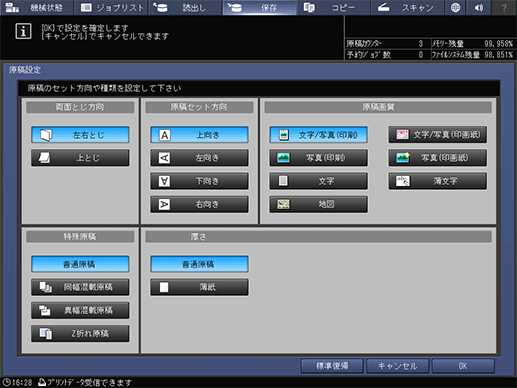Choose 右向き original direction
Image resolution: width=517 pixels, height=388 pixels.
(x=199, y=204)
